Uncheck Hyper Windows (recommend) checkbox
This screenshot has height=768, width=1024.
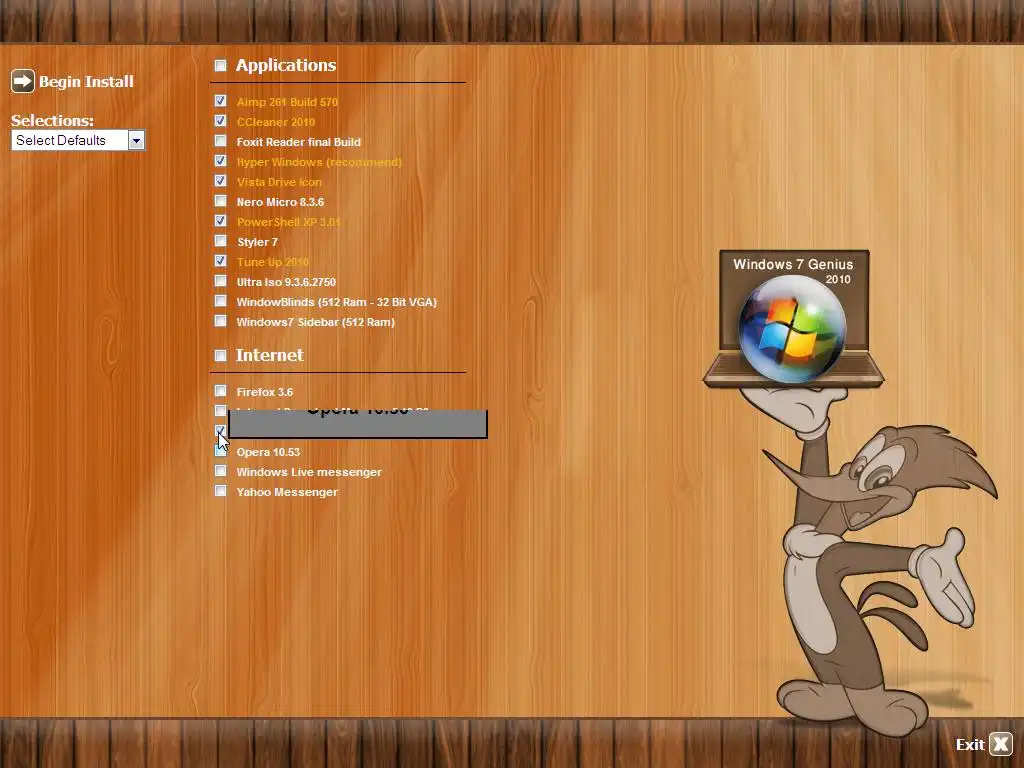[x=221, y=161]
